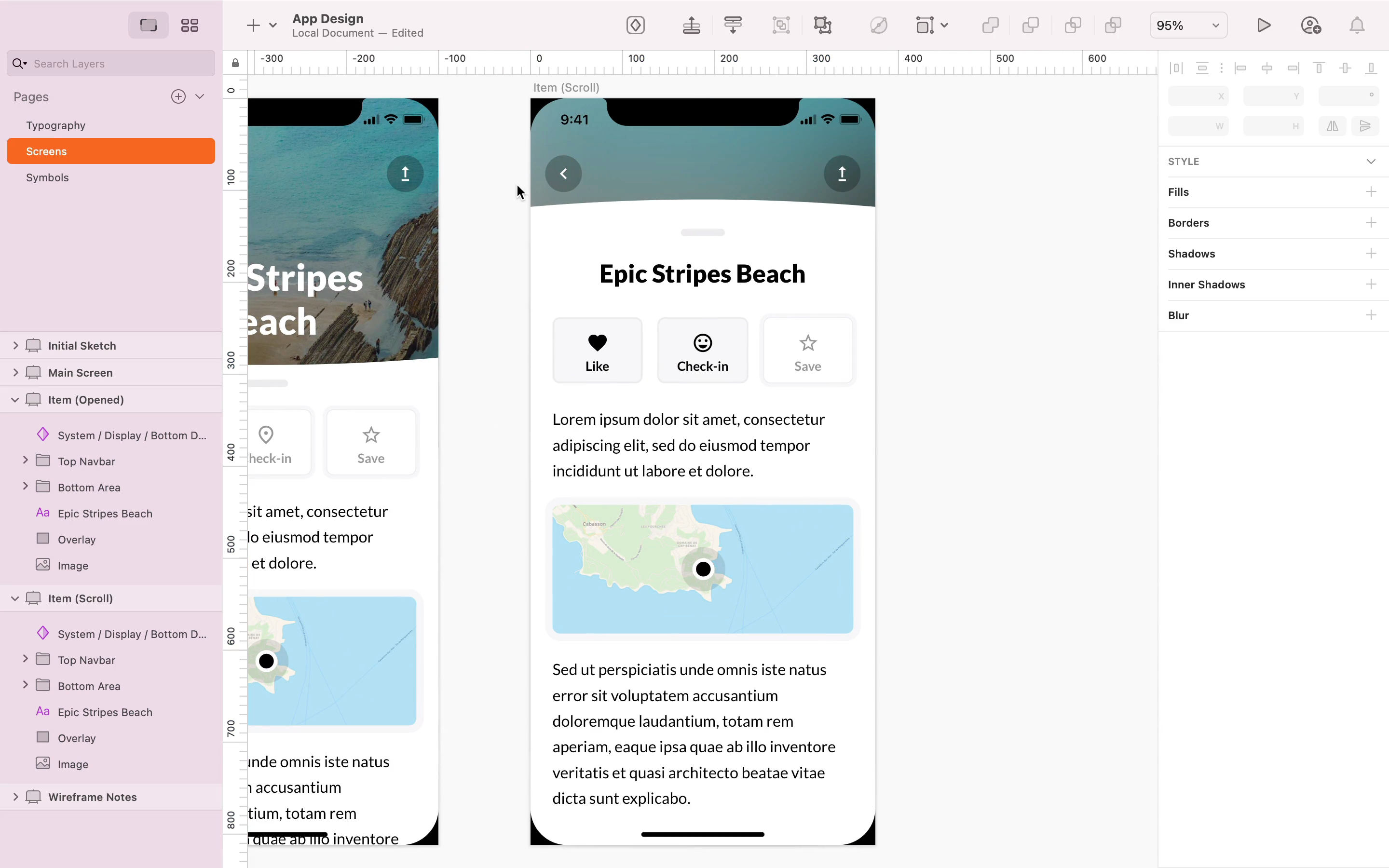Click the Edit shape icon
The height and width of the screenshot is (868, 1389).
(x=878, y=25)
